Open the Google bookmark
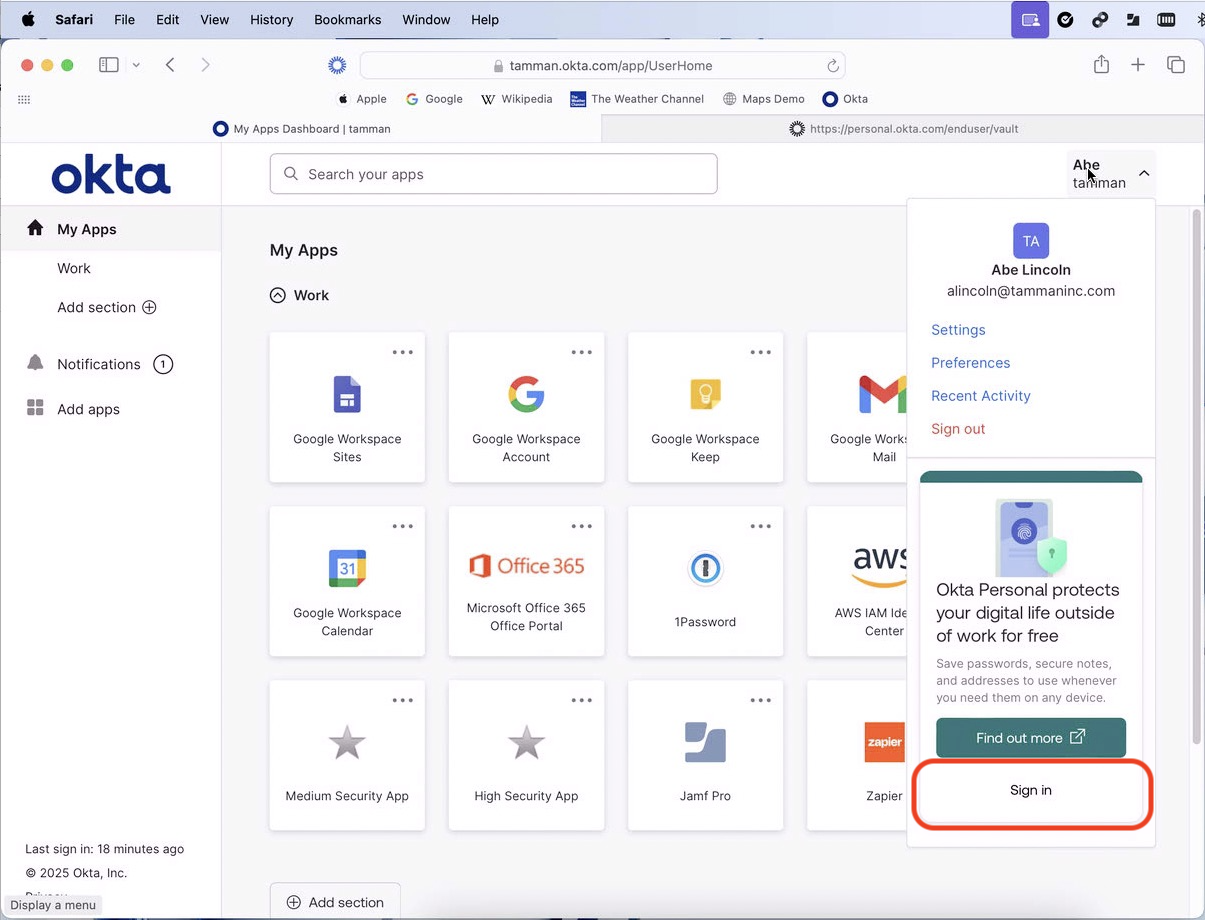The height and width of the screenshot is (920, 1205). (434, 99)
